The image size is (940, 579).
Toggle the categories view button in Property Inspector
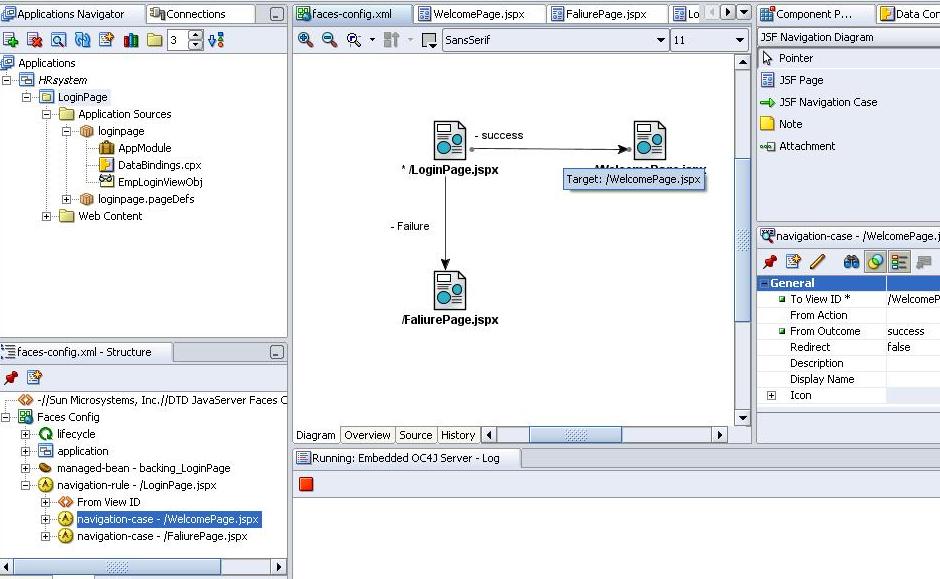[x=899, y=262]
